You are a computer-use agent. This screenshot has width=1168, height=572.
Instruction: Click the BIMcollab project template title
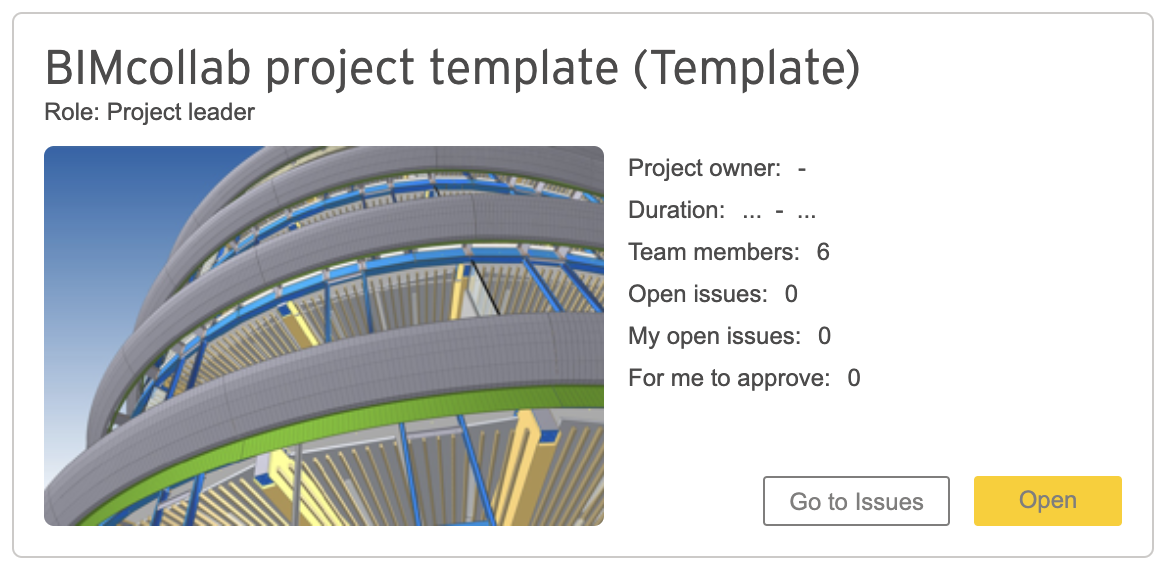[452, 68]
